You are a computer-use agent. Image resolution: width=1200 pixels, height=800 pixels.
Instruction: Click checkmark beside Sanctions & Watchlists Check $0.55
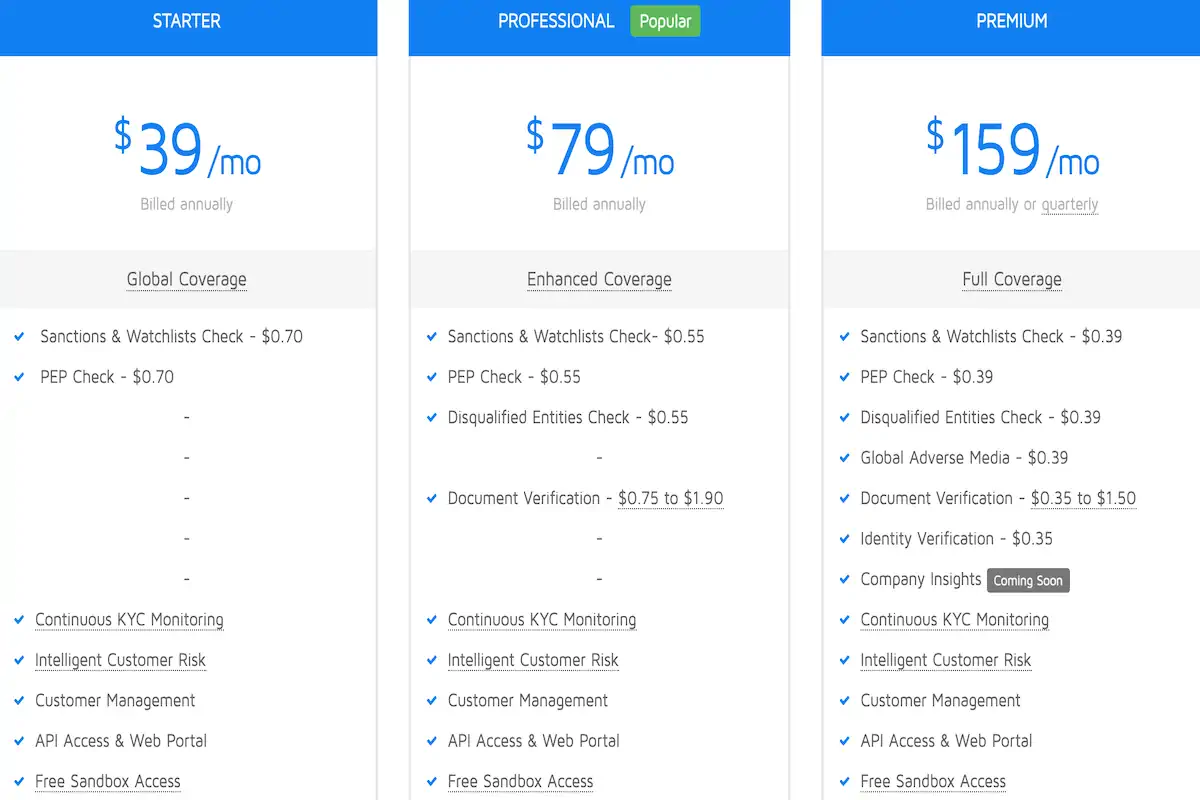click(432, 337)
